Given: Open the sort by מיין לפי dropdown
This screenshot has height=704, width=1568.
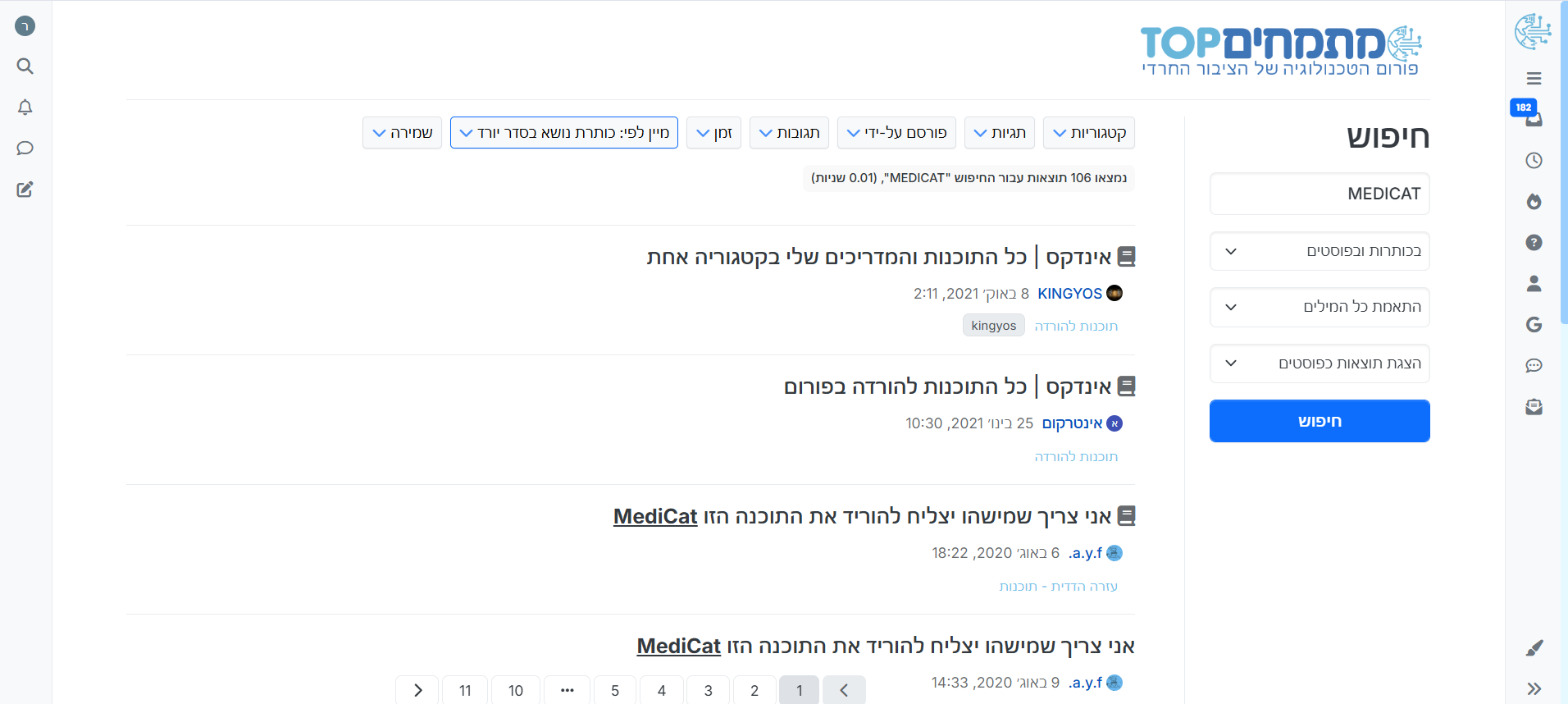Looking at the screenshot, I should pos(564,133).
